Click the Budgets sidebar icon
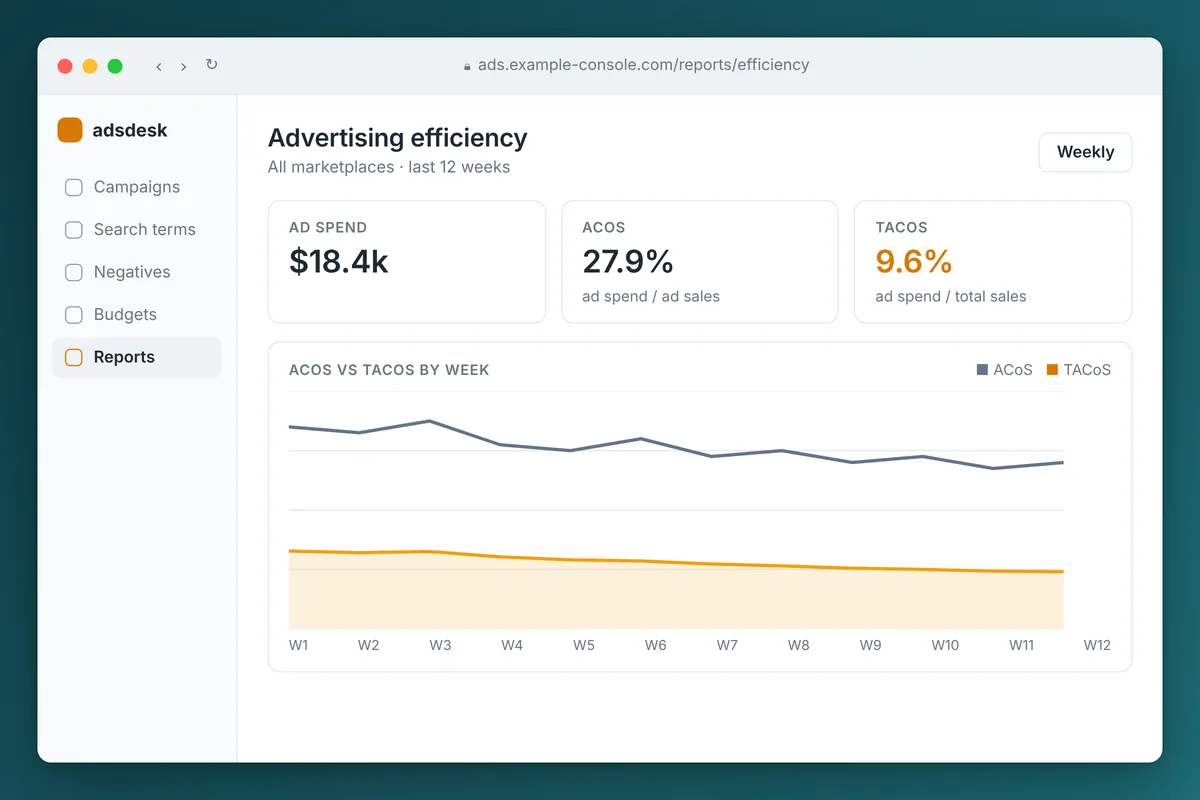The width and height of the screenshot is (1200, 800). coord(73,315)
